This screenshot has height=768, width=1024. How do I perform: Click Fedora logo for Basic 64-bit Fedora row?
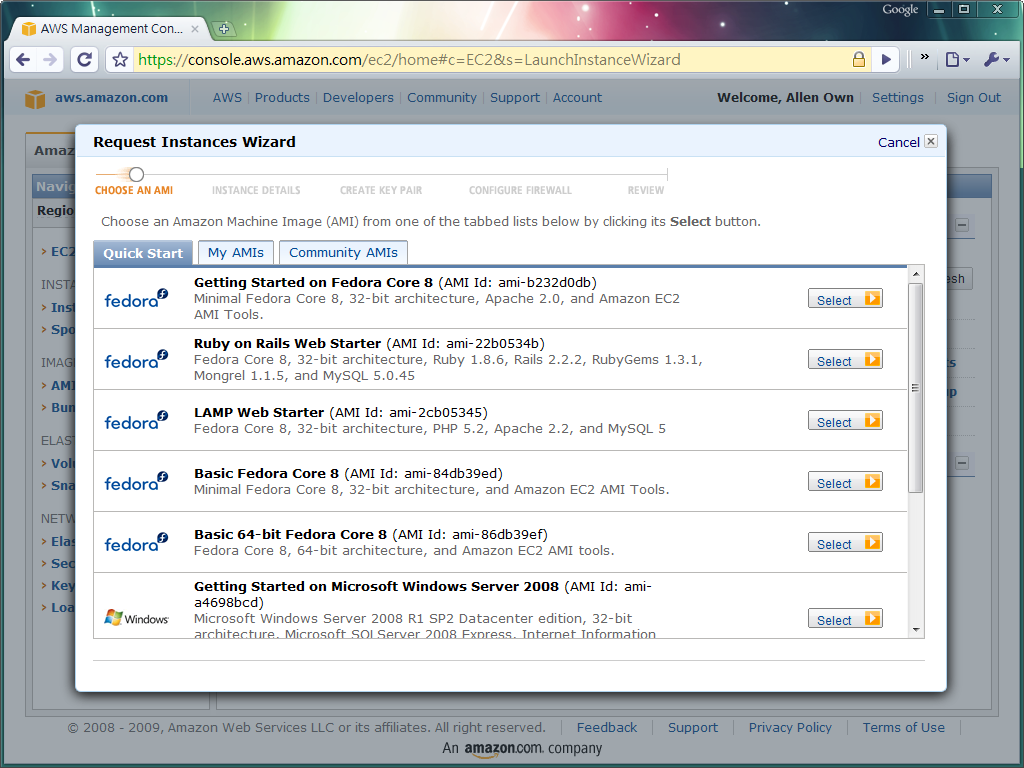pyautogui.click(x=136, y=543)
